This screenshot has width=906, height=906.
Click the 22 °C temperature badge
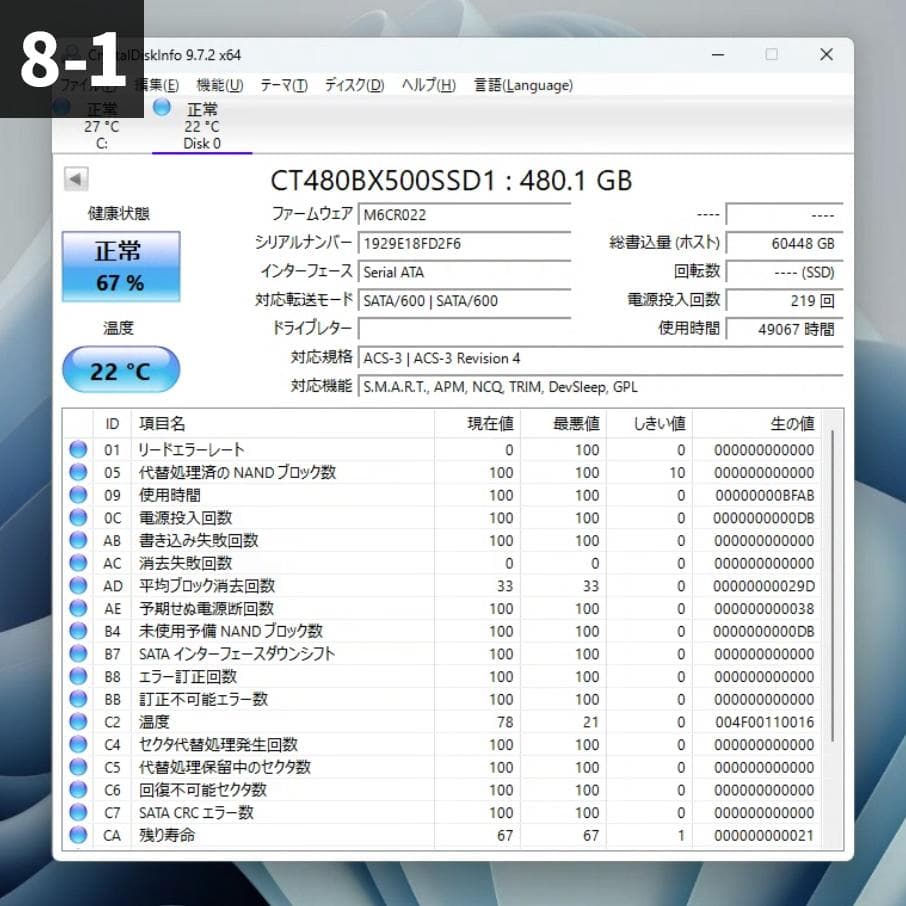coord(120,369)
